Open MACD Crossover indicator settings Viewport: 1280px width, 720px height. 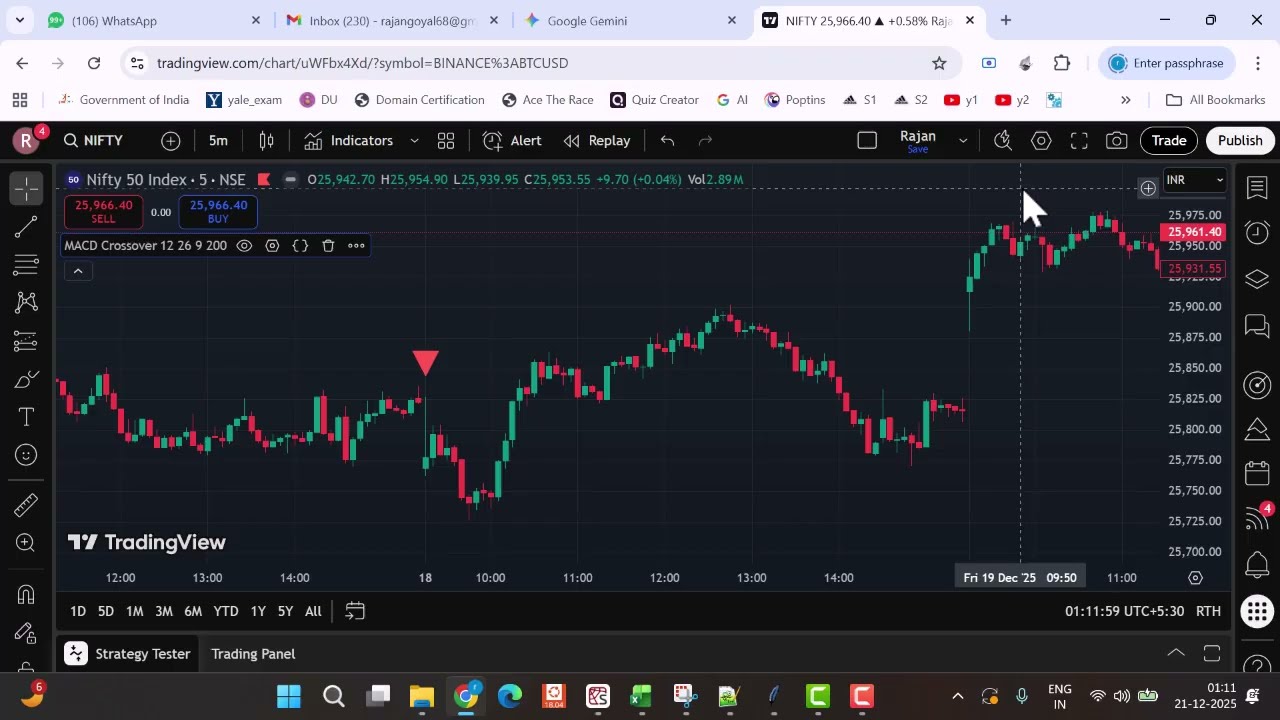(272, 245)
